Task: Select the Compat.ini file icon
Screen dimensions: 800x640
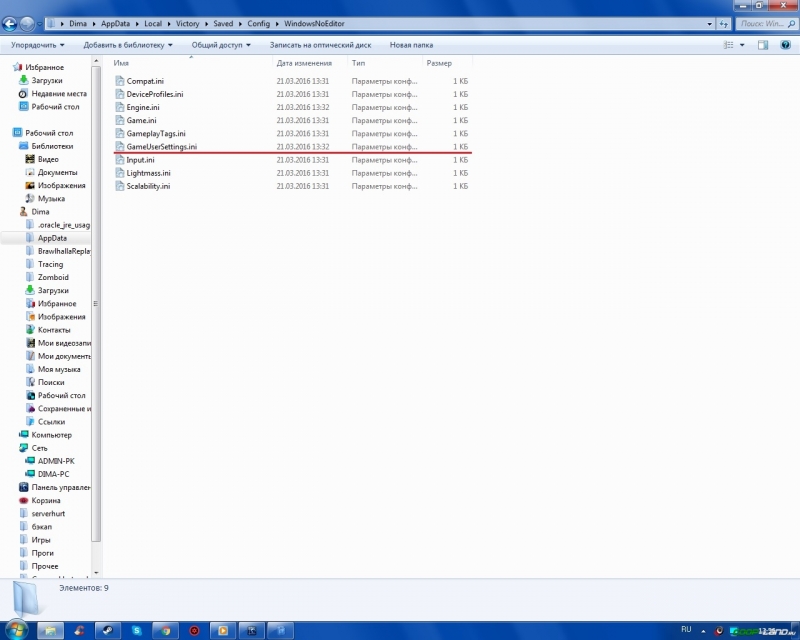Action: (x=120, y=81)
